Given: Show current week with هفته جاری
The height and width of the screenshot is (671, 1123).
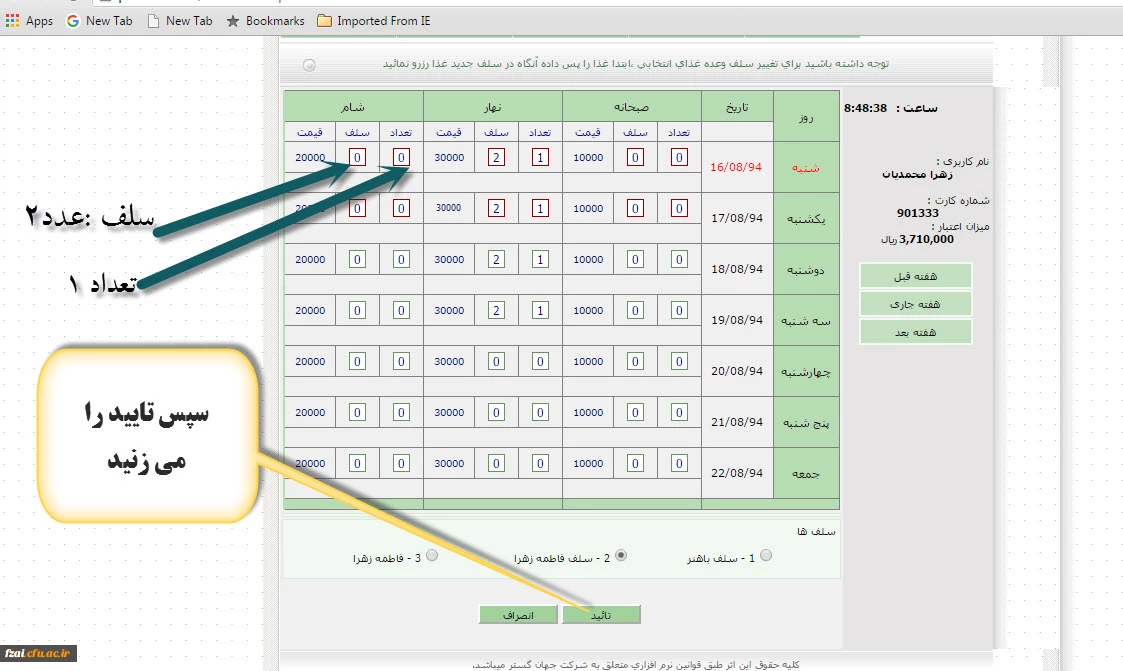Looking at the screenshot, I should [916, 304].
